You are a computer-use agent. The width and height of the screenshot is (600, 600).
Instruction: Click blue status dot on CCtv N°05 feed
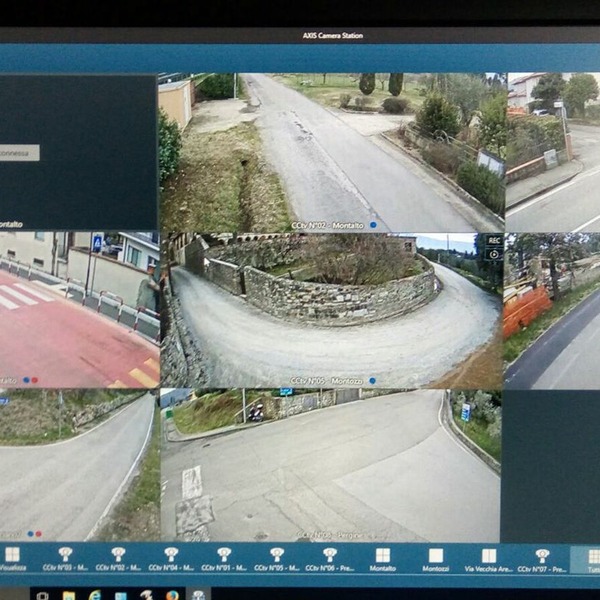(372, 381)
